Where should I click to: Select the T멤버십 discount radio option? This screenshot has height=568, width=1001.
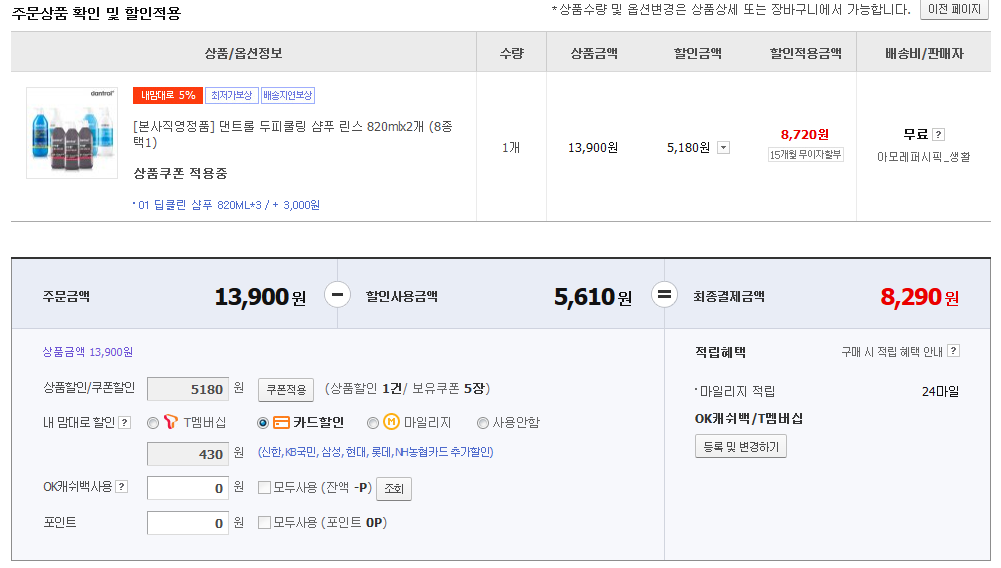tap(153, 423)
